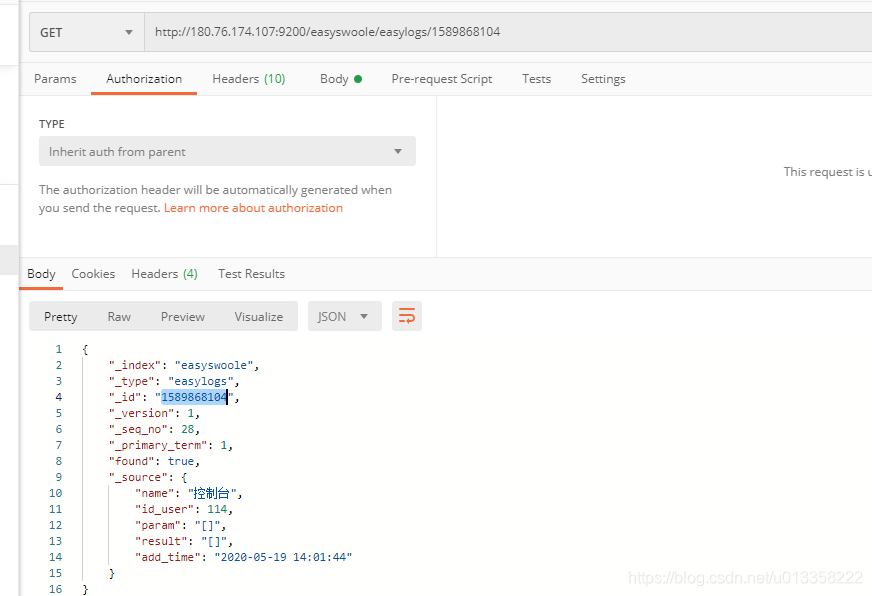Open the request Settings tab

(603, 78)
